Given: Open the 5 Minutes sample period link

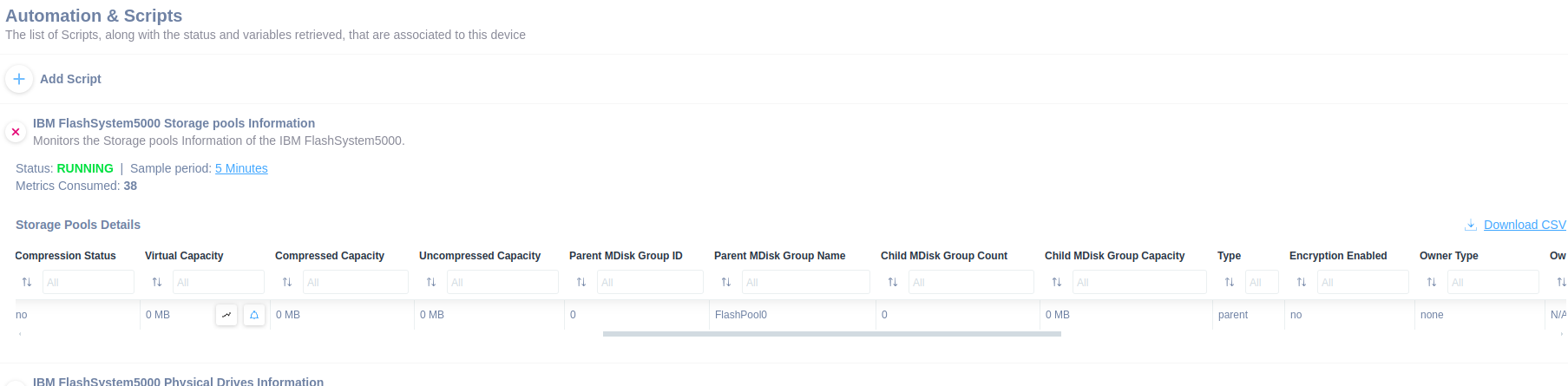Looking at the screenshot, I should (241, 168).
